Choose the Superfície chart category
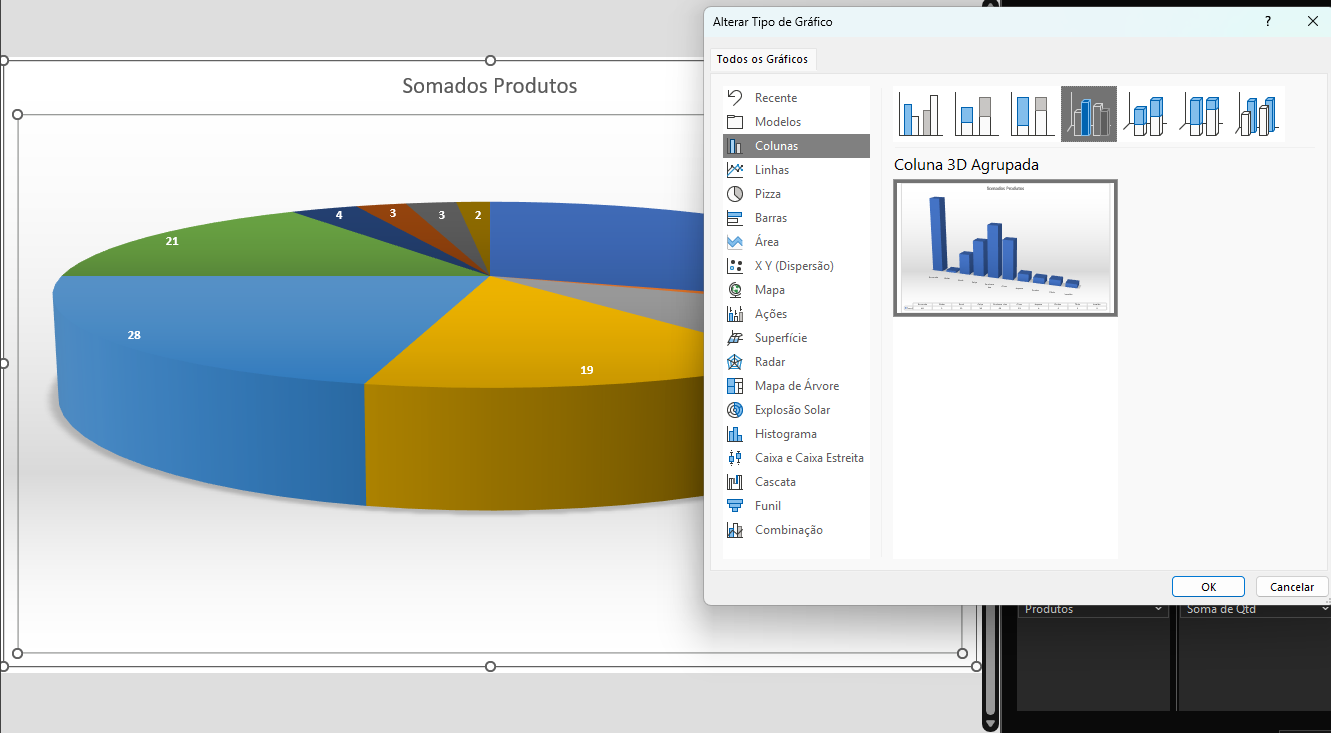The height and width of the screenshot is (733, 1331). (x=796, y=338)
